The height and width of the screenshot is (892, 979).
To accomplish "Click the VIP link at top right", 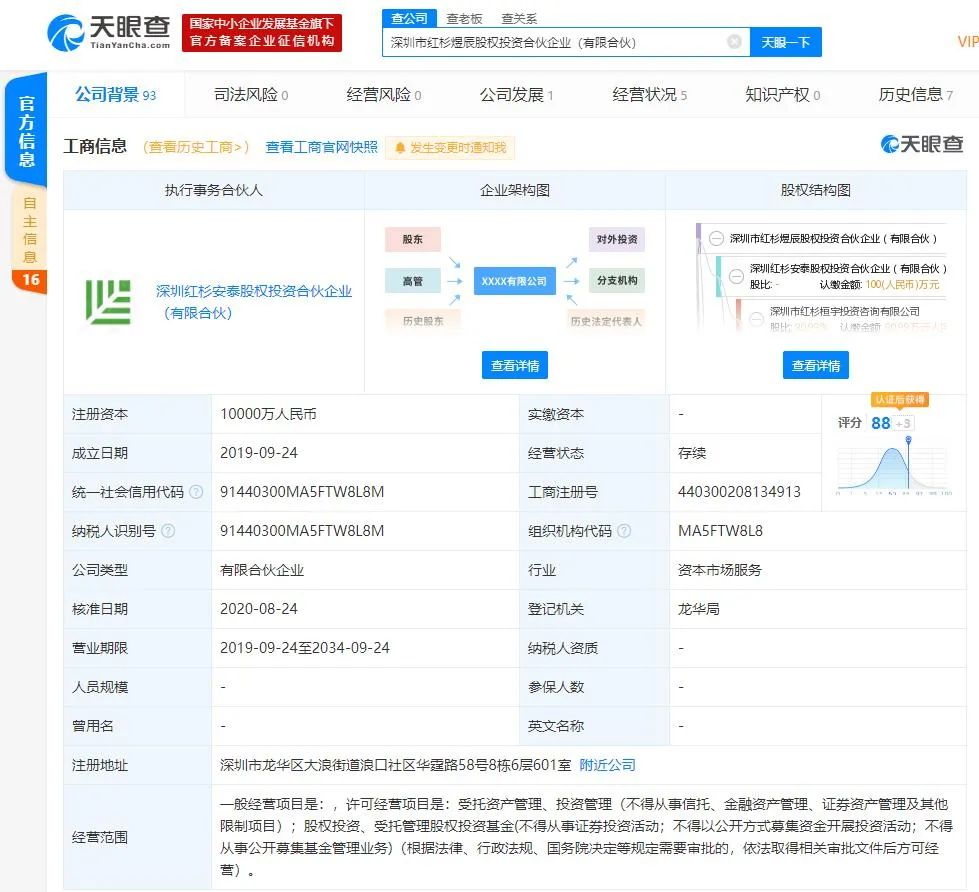I will pos(968,42).
